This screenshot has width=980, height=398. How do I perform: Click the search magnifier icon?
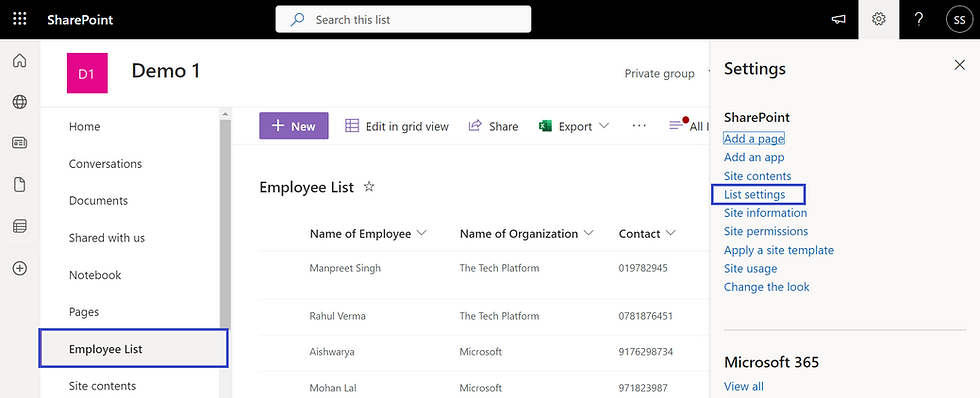[x=298, y=19]
